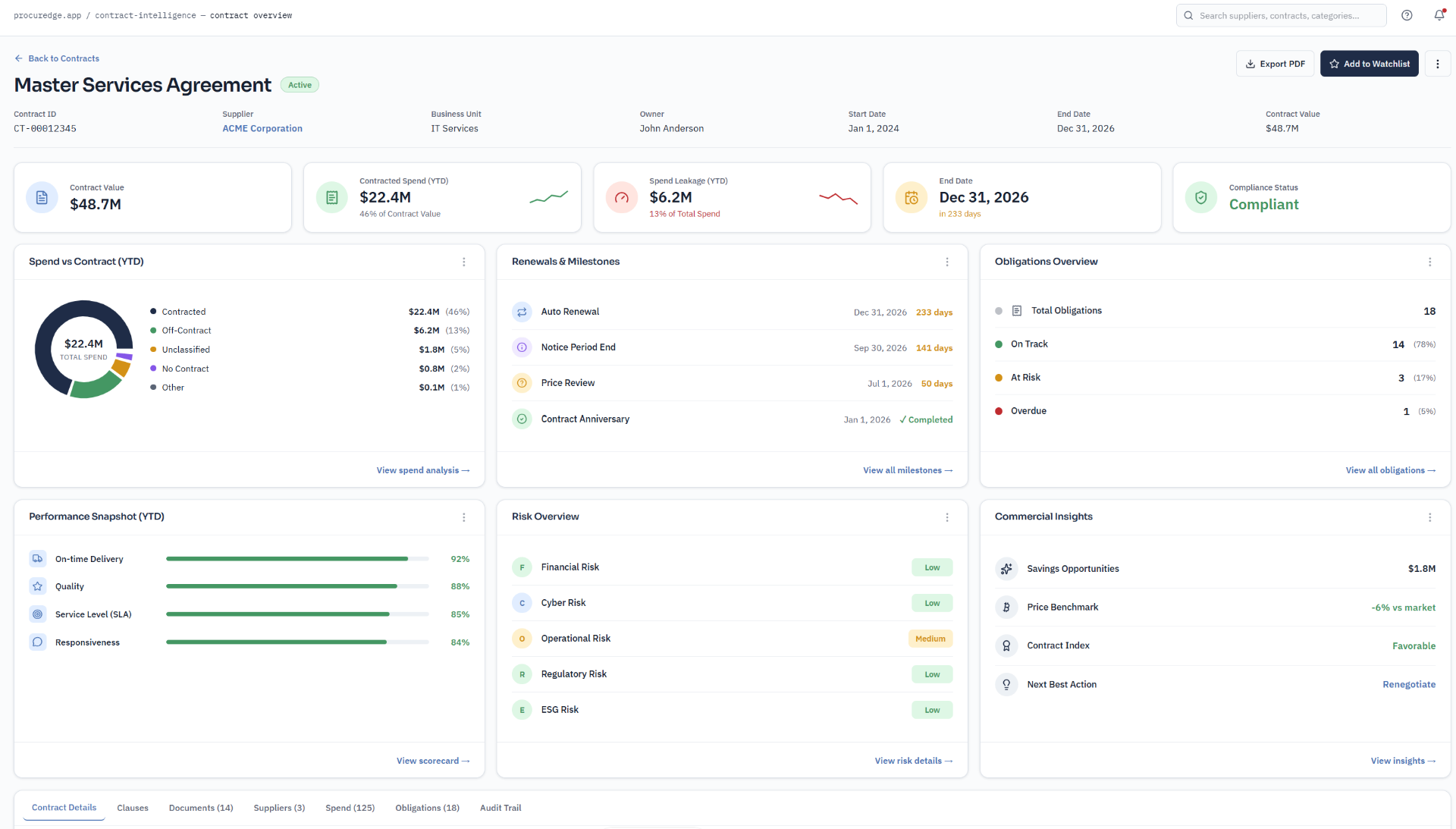Click the Contracted legend color dot

[153, 312]
